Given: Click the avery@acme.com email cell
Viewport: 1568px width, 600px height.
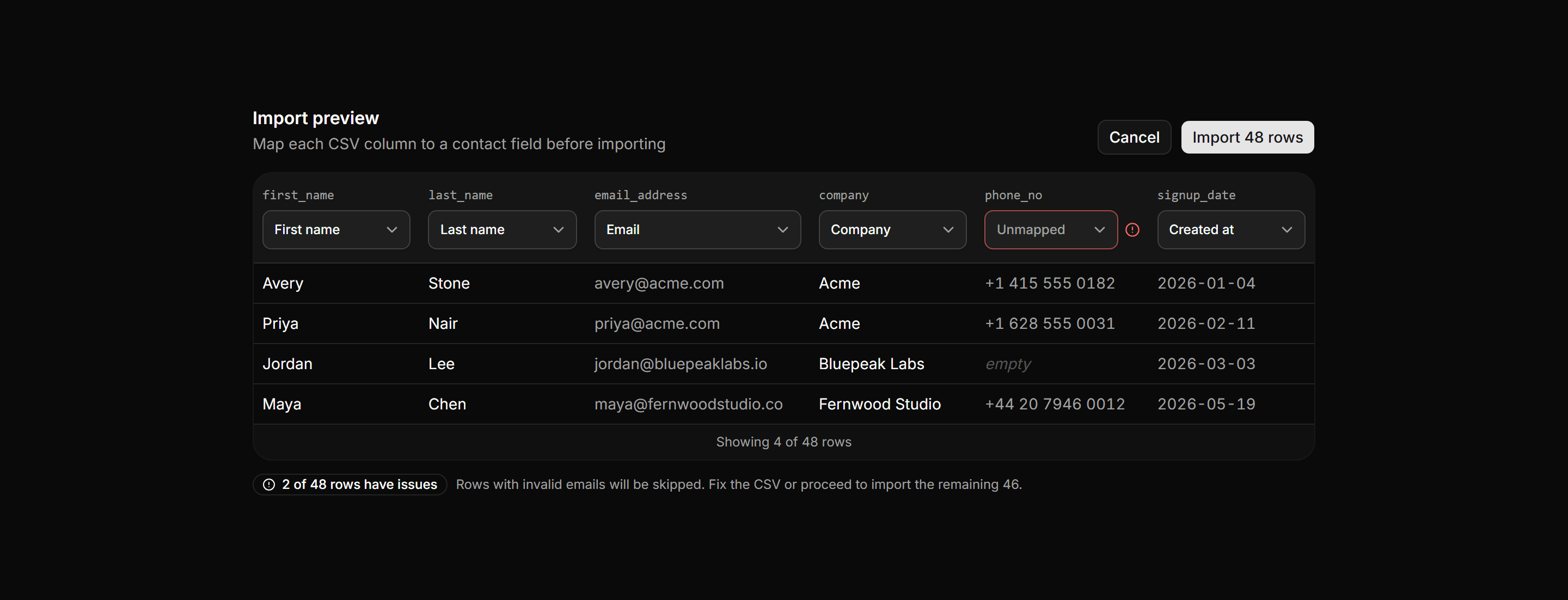Looking at the screenshot, I should pos(659,284).
